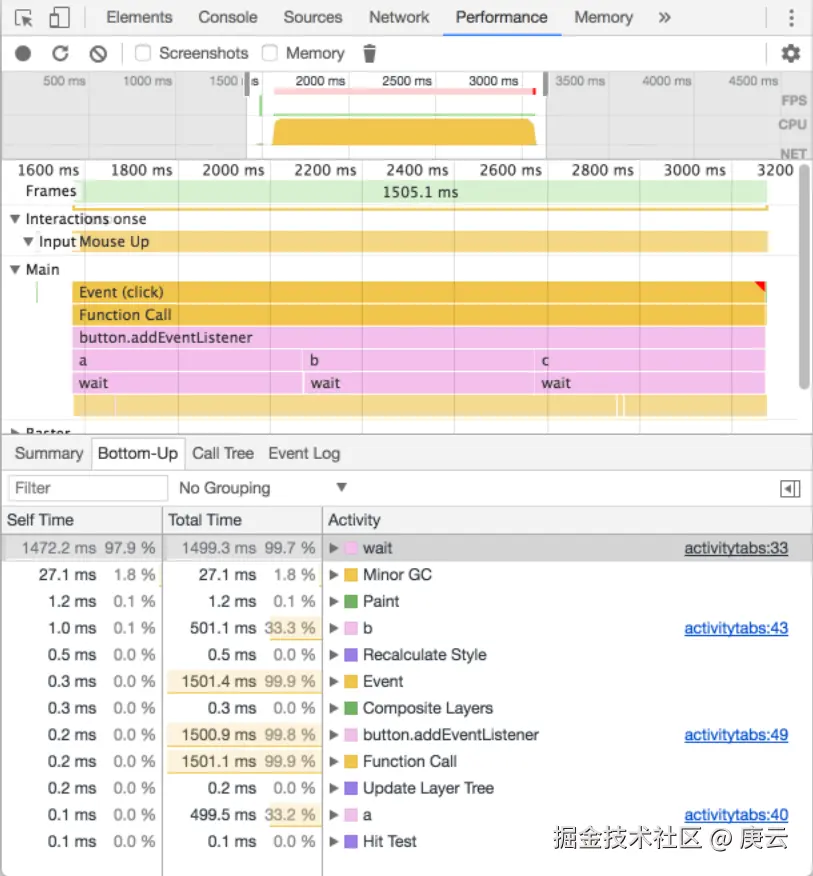The height and width of the screenshot is (876, 813).
Task: Click the inspect element cursor icon
Action: 24,18
